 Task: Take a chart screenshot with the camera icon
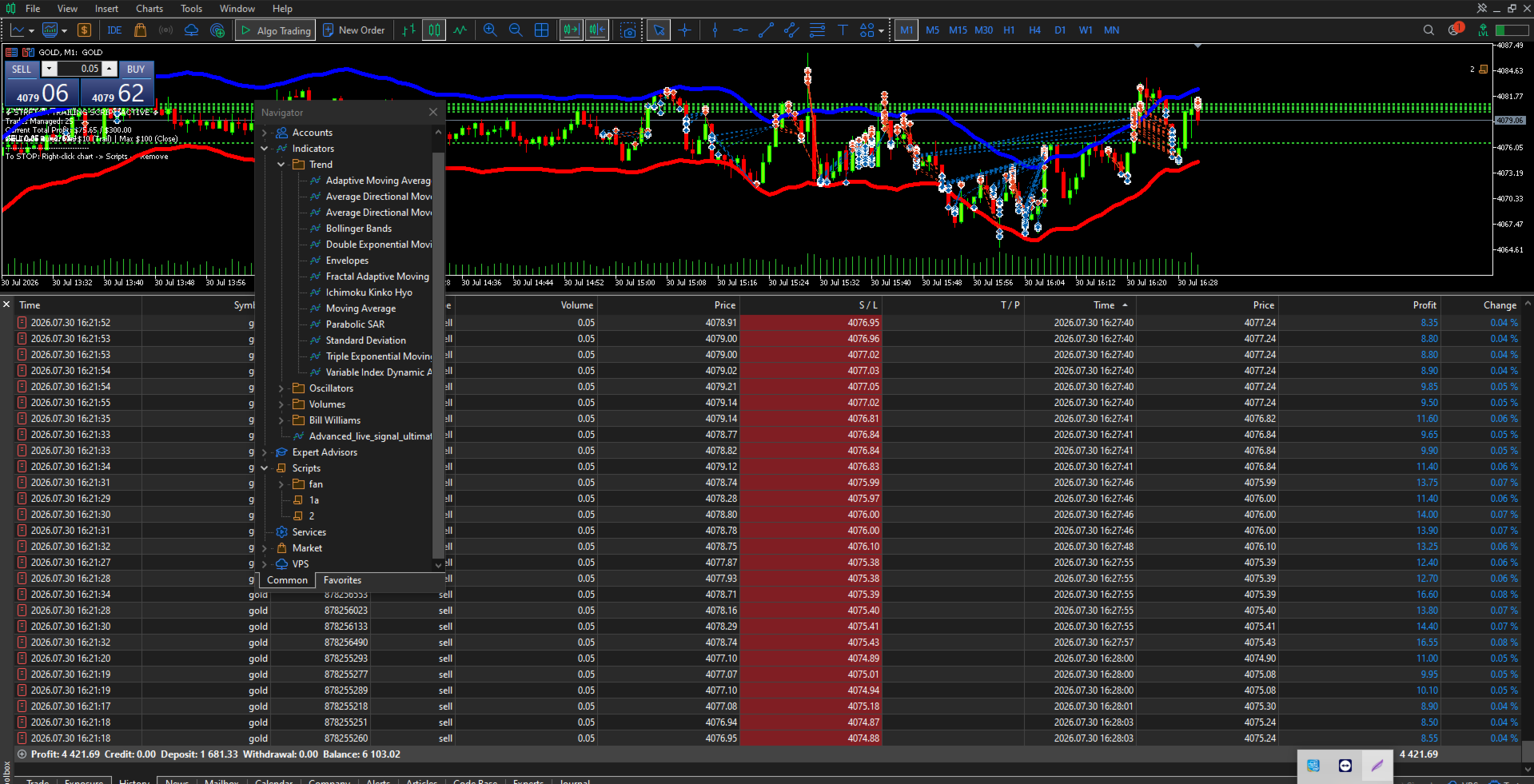click(x=628, y=30)
